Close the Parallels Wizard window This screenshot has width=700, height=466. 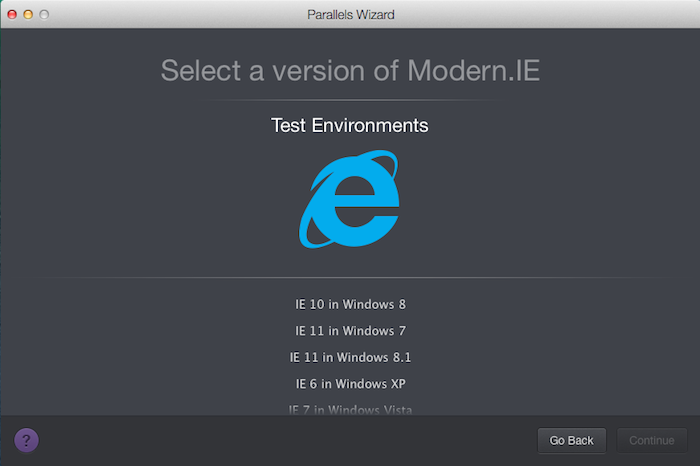[12, 15]
